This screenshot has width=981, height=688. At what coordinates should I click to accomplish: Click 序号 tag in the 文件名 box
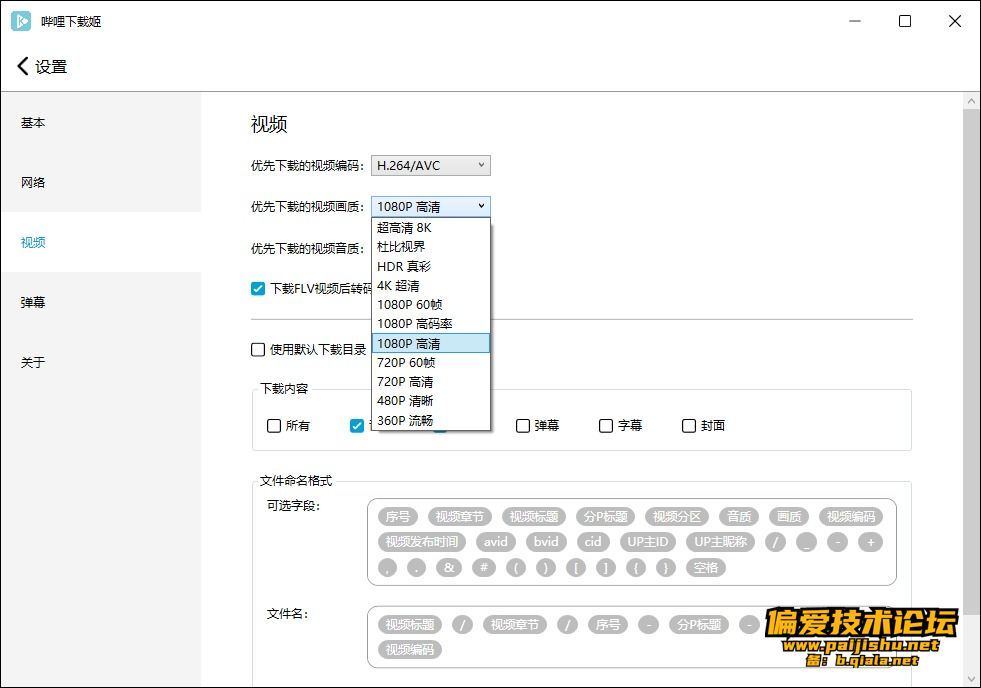click(x=608, y=625)
